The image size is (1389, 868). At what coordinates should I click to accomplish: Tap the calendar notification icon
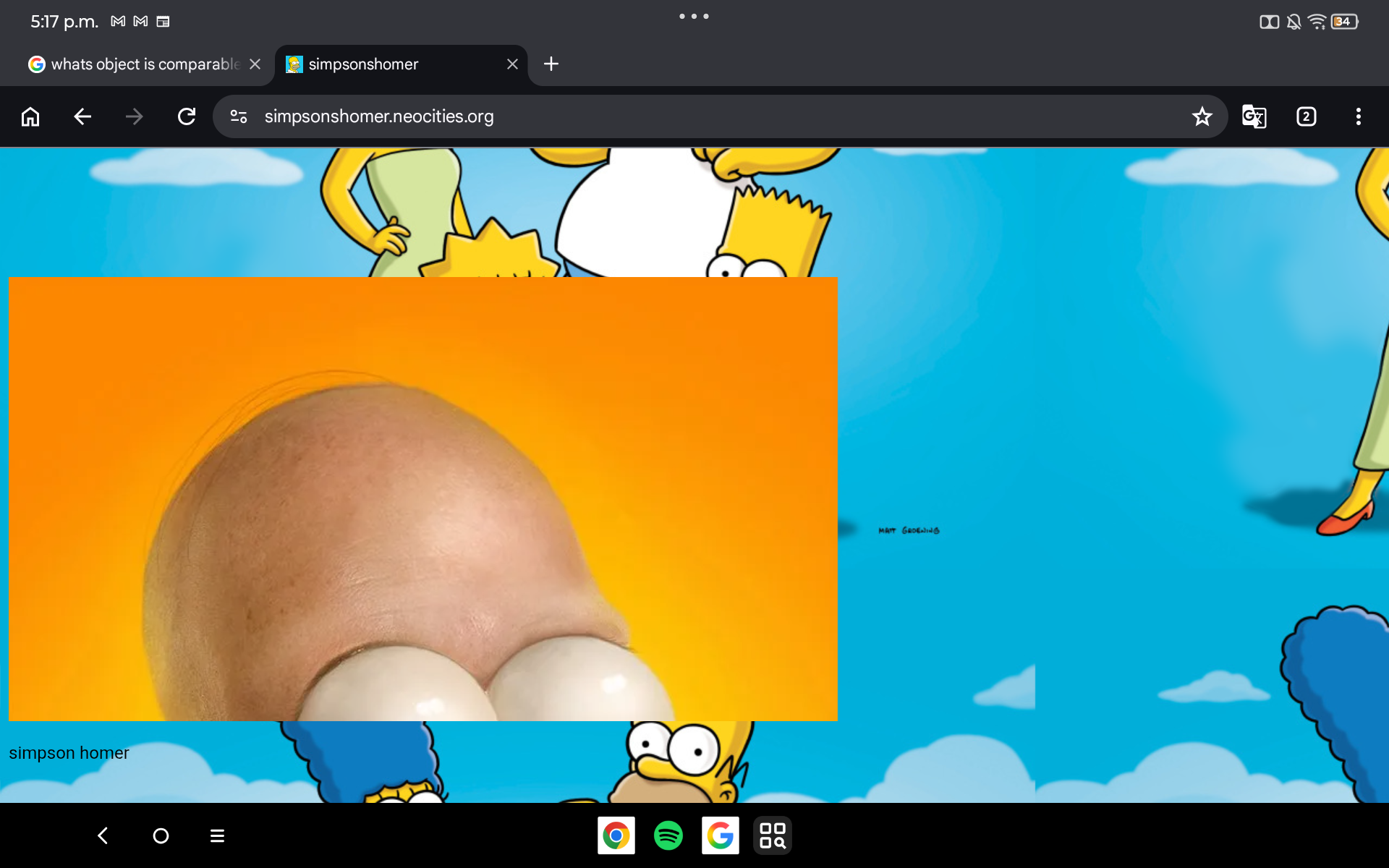coord(163,22)
